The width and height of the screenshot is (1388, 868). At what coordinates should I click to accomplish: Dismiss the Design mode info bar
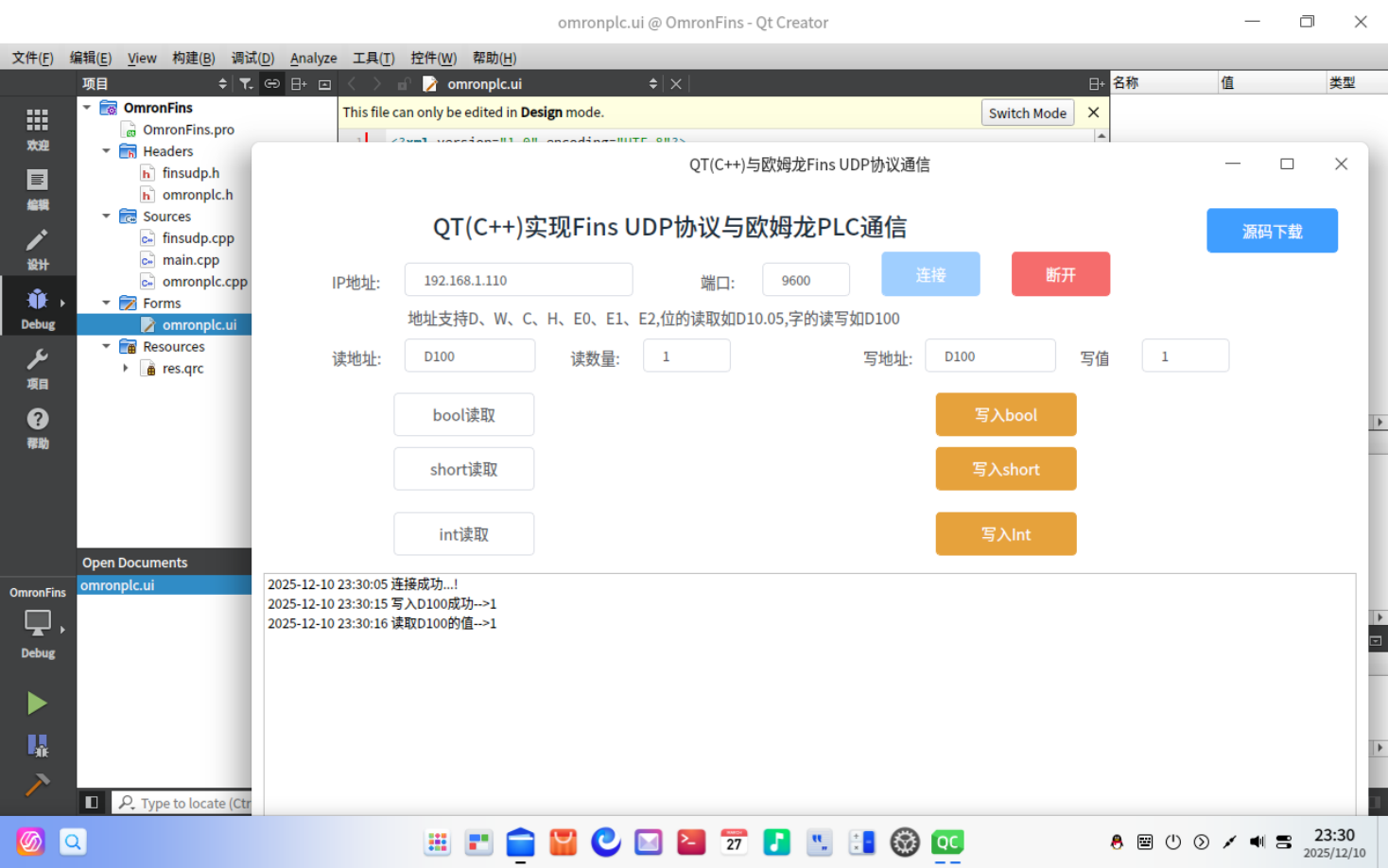click(1093, 113)
